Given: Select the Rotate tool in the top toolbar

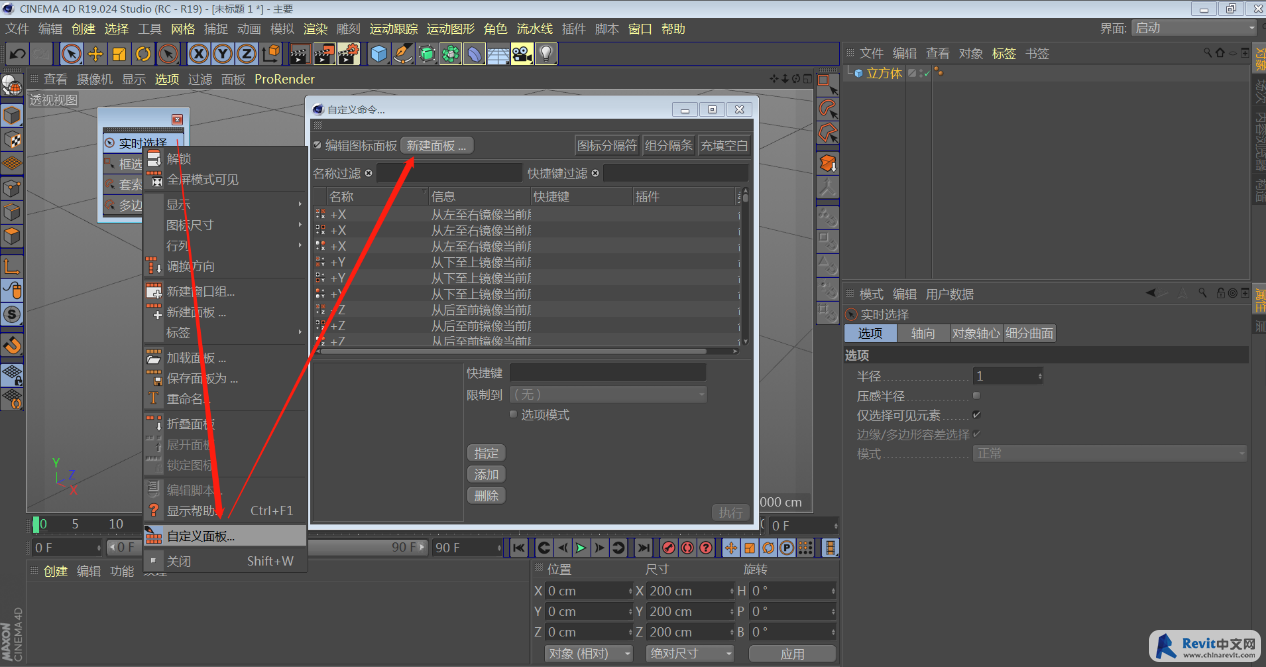Looking at the screenshot, I should coord(144,53).
